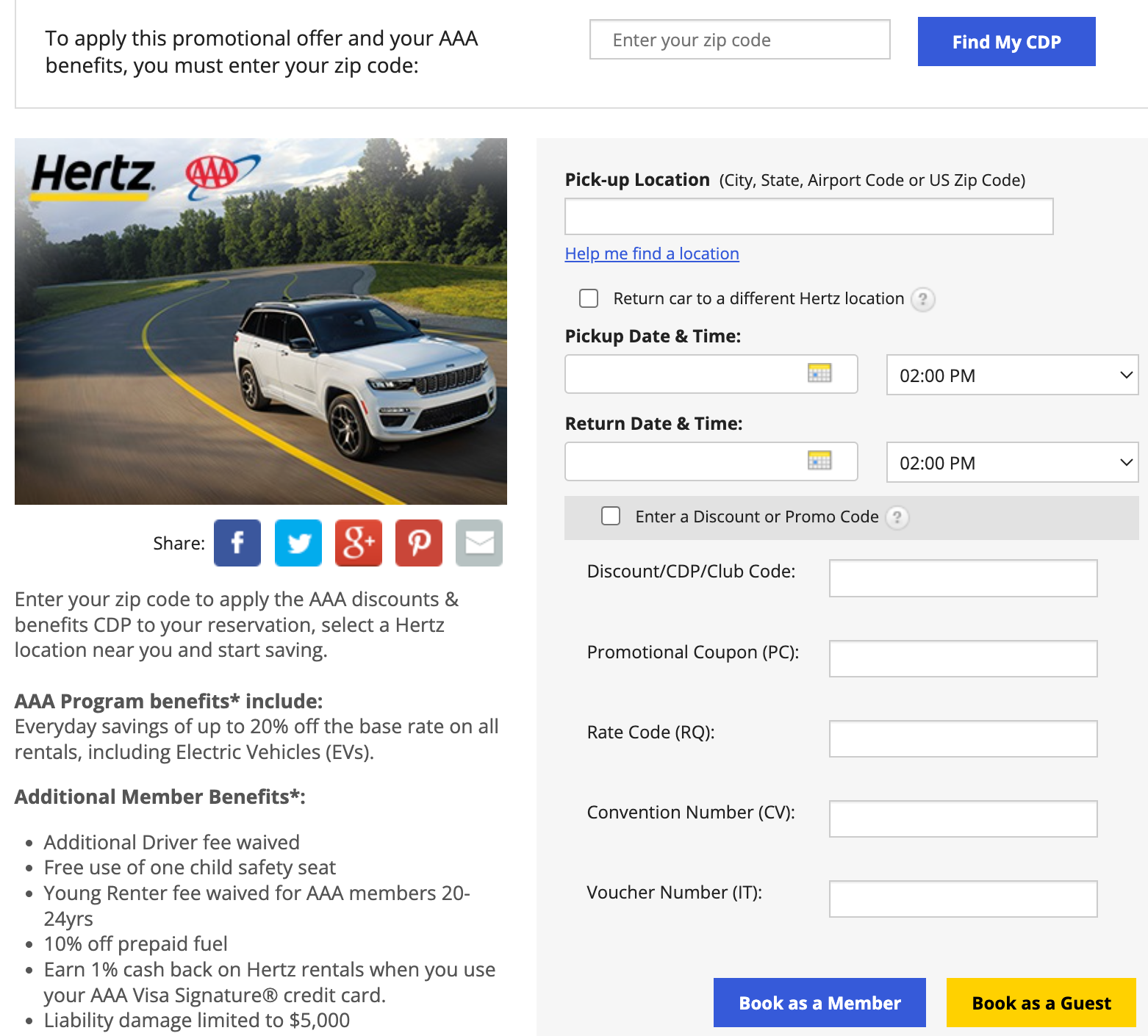
Task: Open the Help me find a location link
Action: coord(651,253)
